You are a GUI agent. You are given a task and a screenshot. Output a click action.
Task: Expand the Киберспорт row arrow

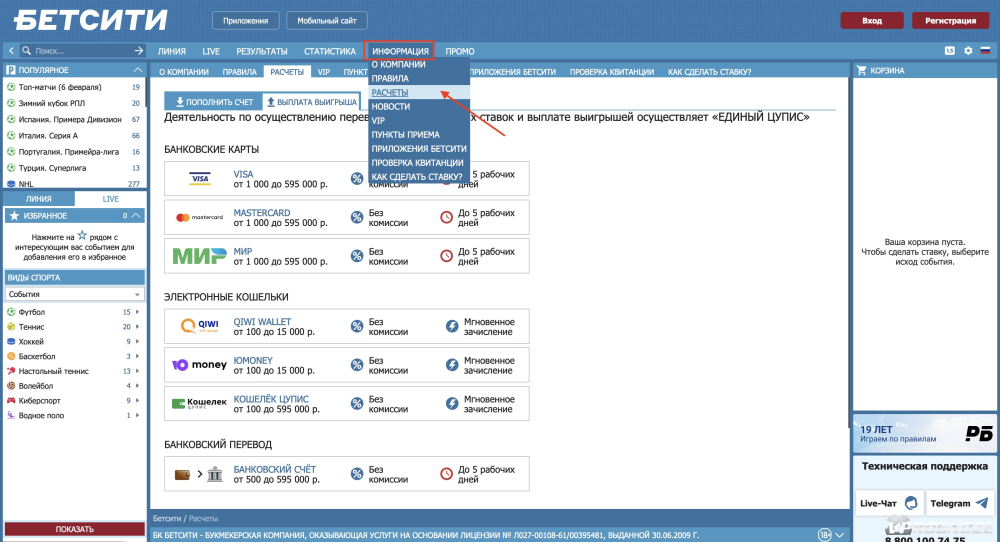[137, 400]
